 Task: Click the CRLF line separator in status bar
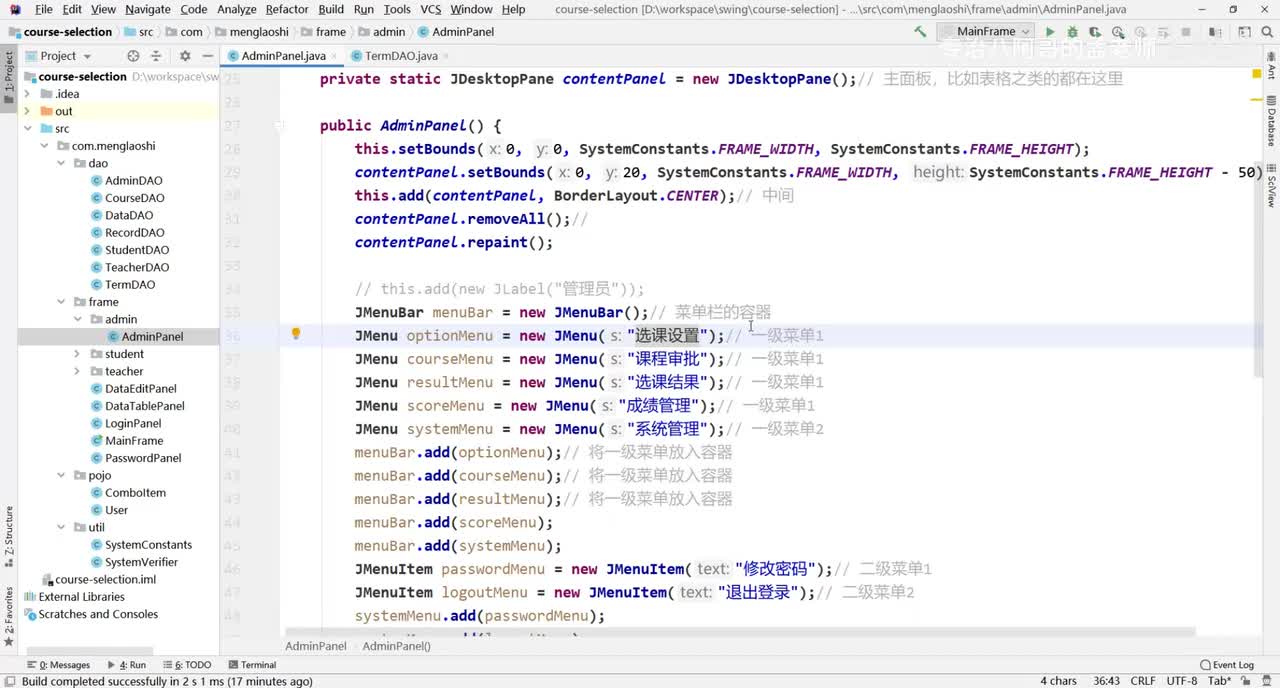click(1143, 681)
